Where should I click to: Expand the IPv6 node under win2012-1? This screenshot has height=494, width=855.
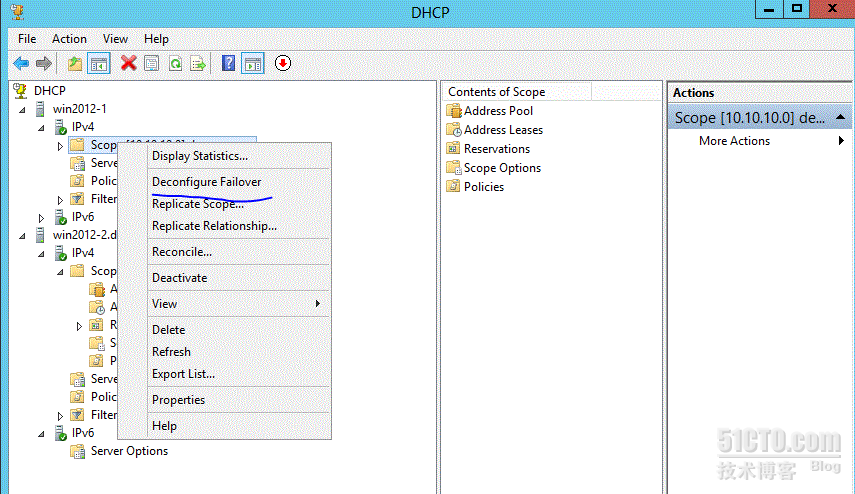pyautogui.click(x=41, y=218)
